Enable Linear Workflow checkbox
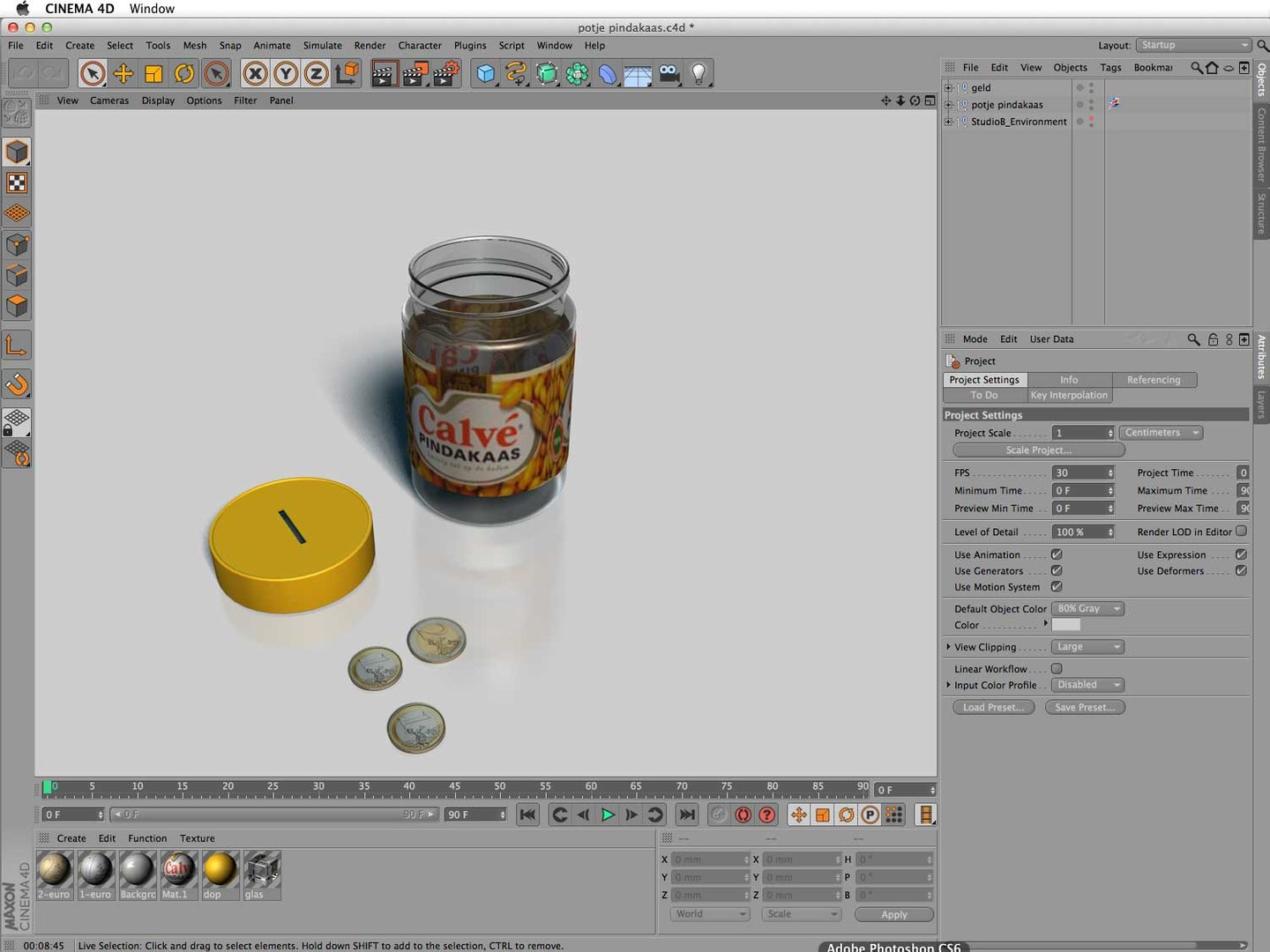Screen dimensions: 1270x952 pyautogui.click(x=1057, y=668)
